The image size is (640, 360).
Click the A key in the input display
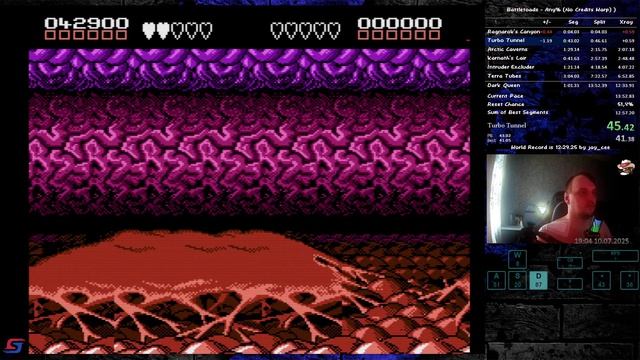coord(496,280)
